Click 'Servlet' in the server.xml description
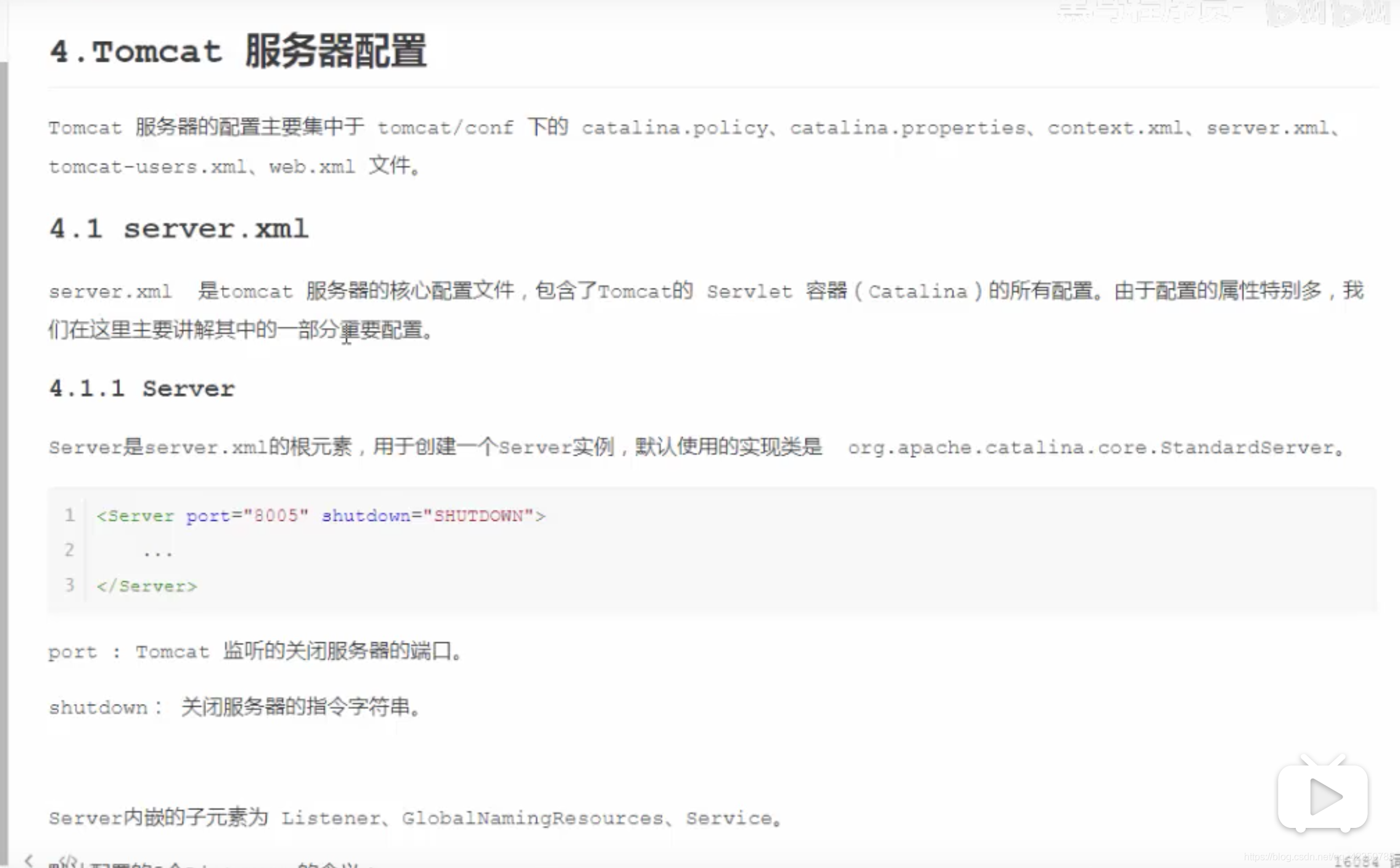The width and height of the screenshot is (1400, 868). [x=749, y=291]
